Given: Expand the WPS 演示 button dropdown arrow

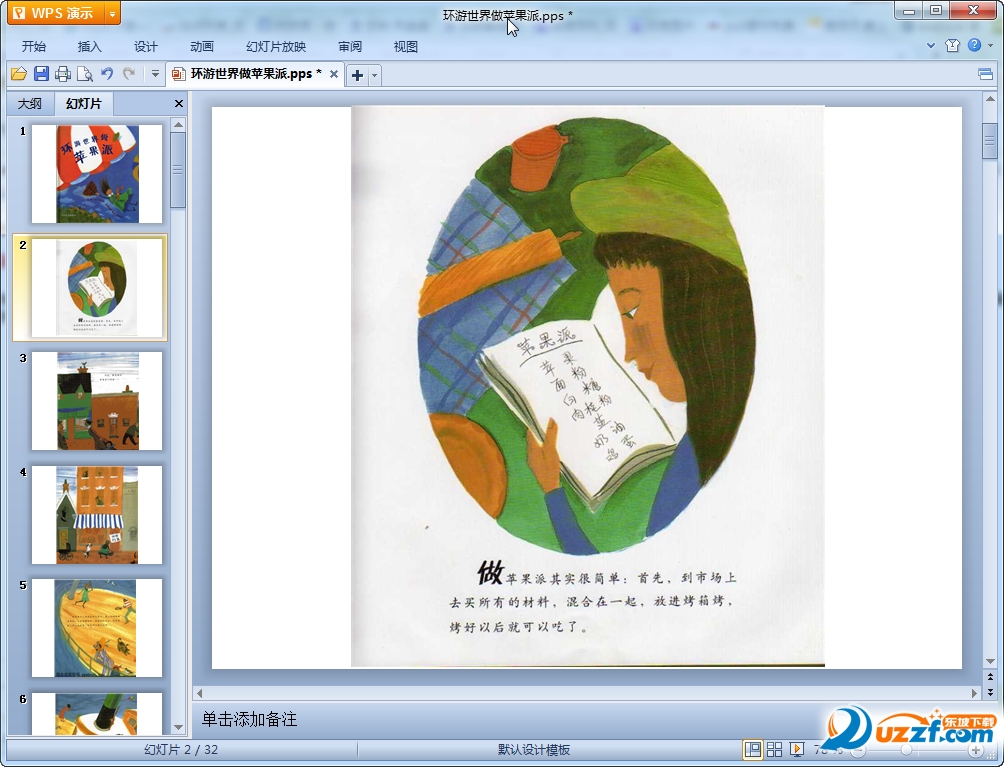Looking at the screenshot, I should click(x=112, y=13).
